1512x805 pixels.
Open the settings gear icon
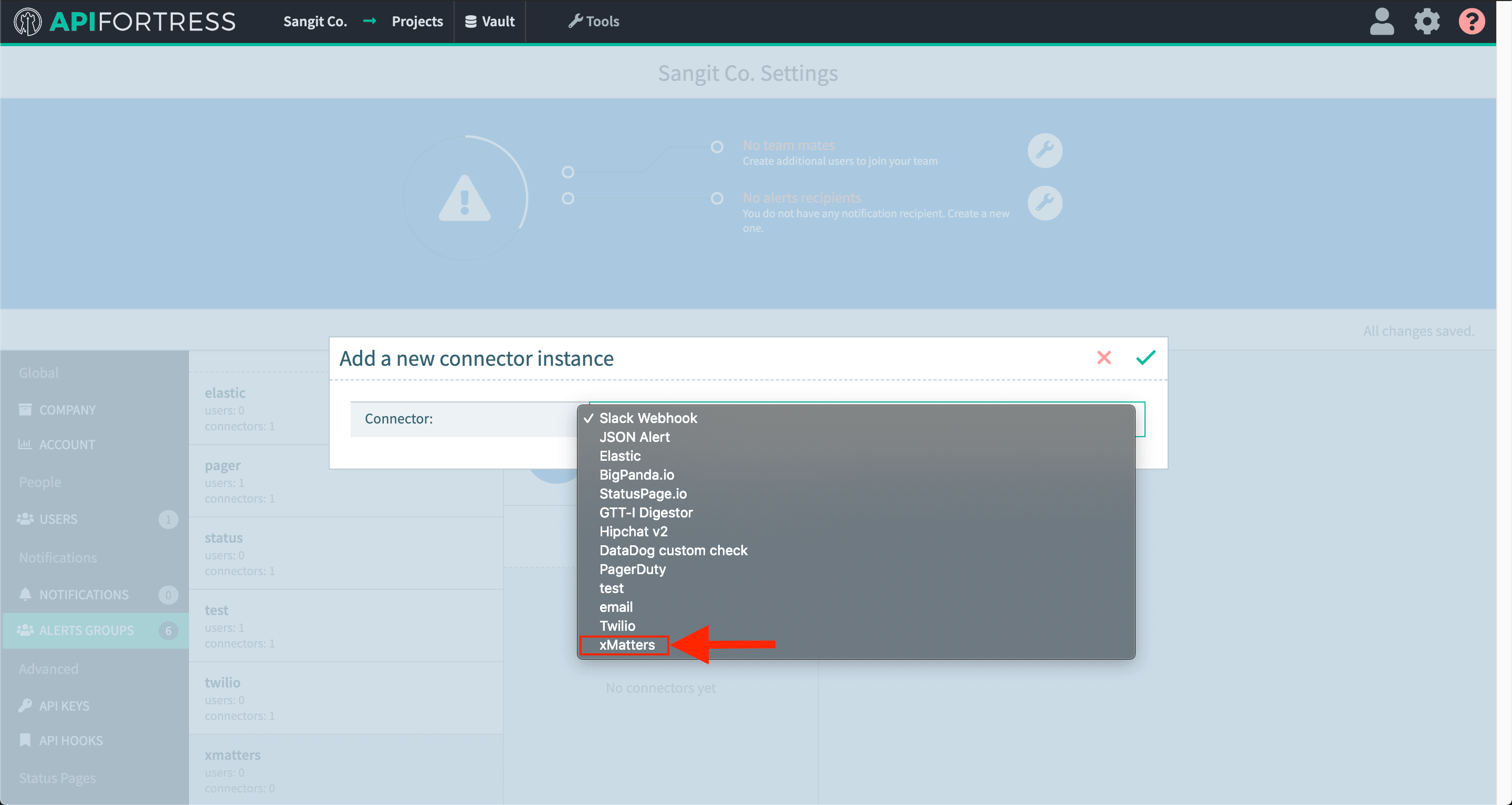coord(1426,22)
